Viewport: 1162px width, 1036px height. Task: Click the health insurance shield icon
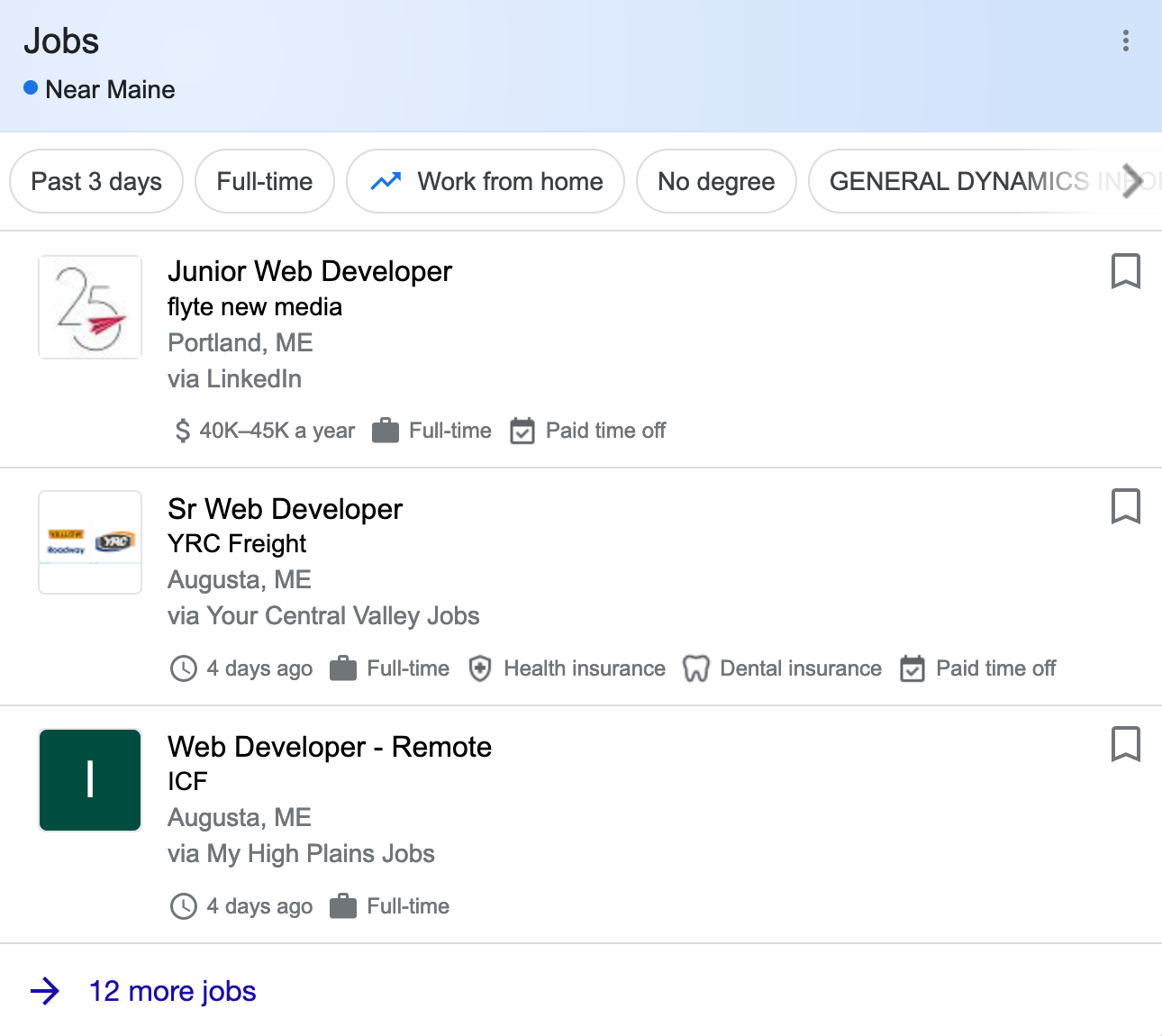coord(480,668)
